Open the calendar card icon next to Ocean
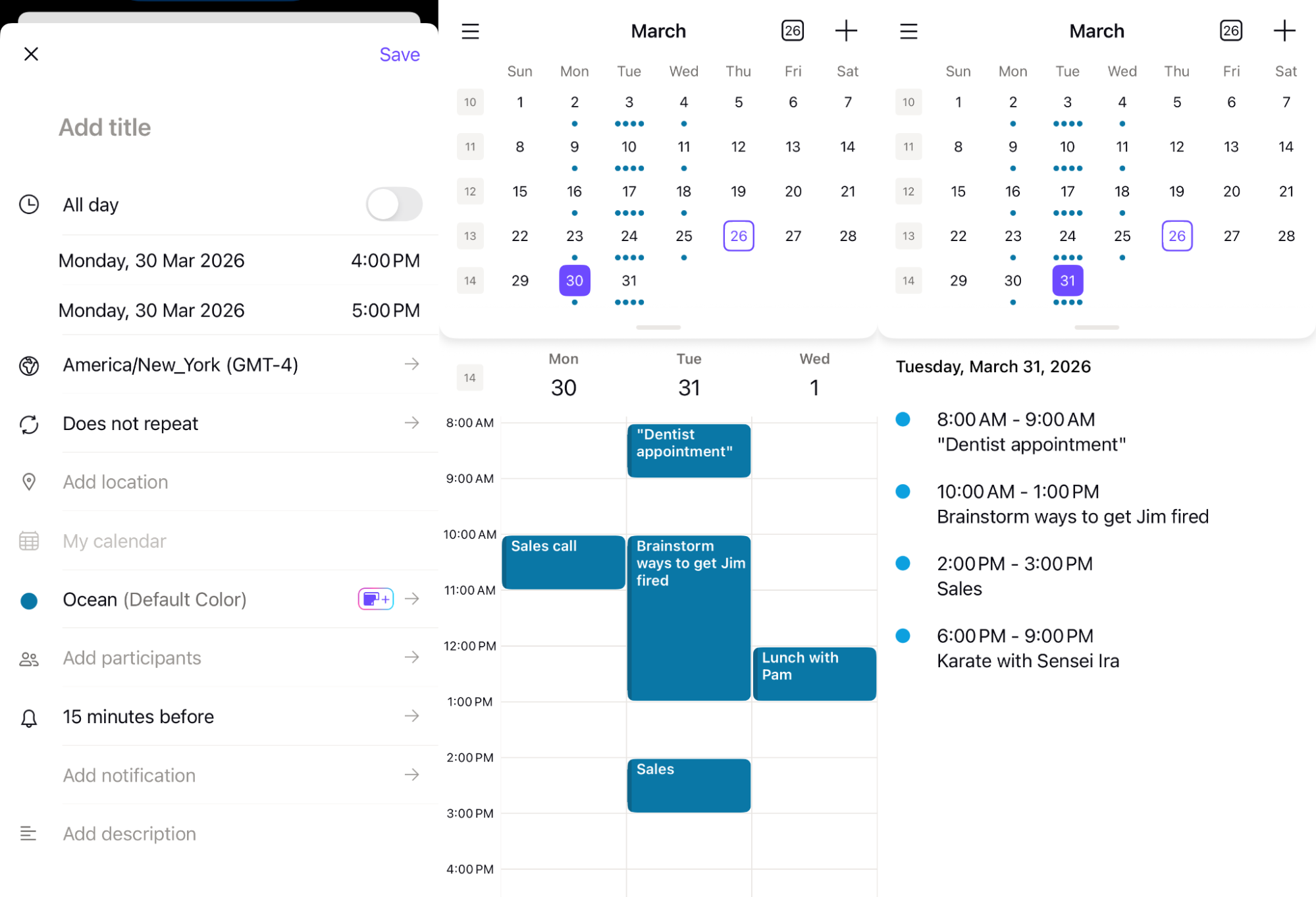 [375, 599]
